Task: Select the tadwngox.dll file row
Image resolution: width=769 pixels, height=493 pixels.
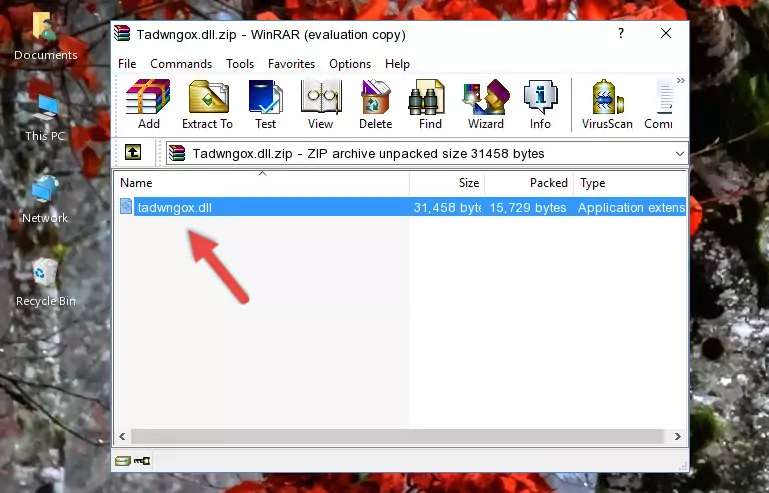Action: click(x=401, y=208)
